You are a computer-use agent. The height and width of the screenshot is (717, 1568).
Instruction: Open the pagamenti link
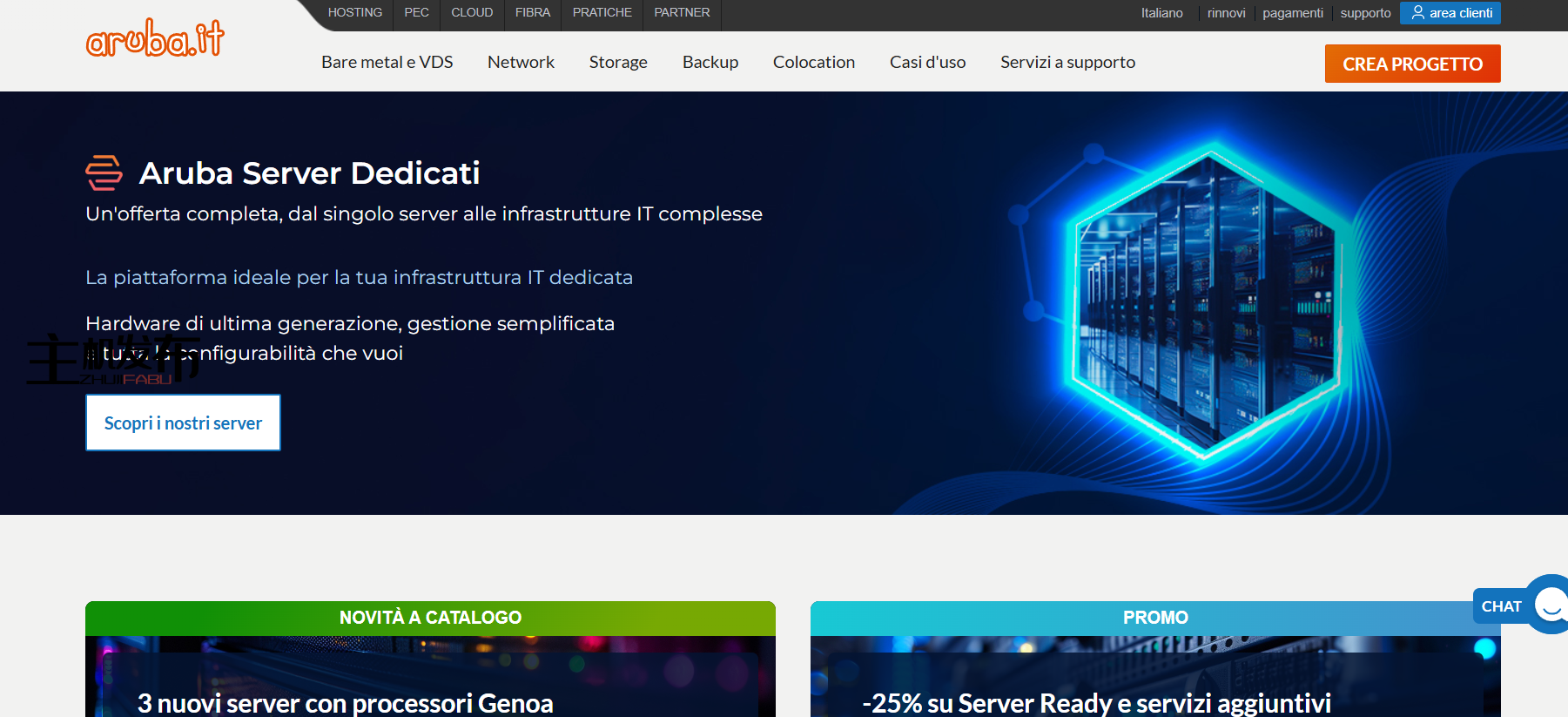click(x=1292, y=13)
